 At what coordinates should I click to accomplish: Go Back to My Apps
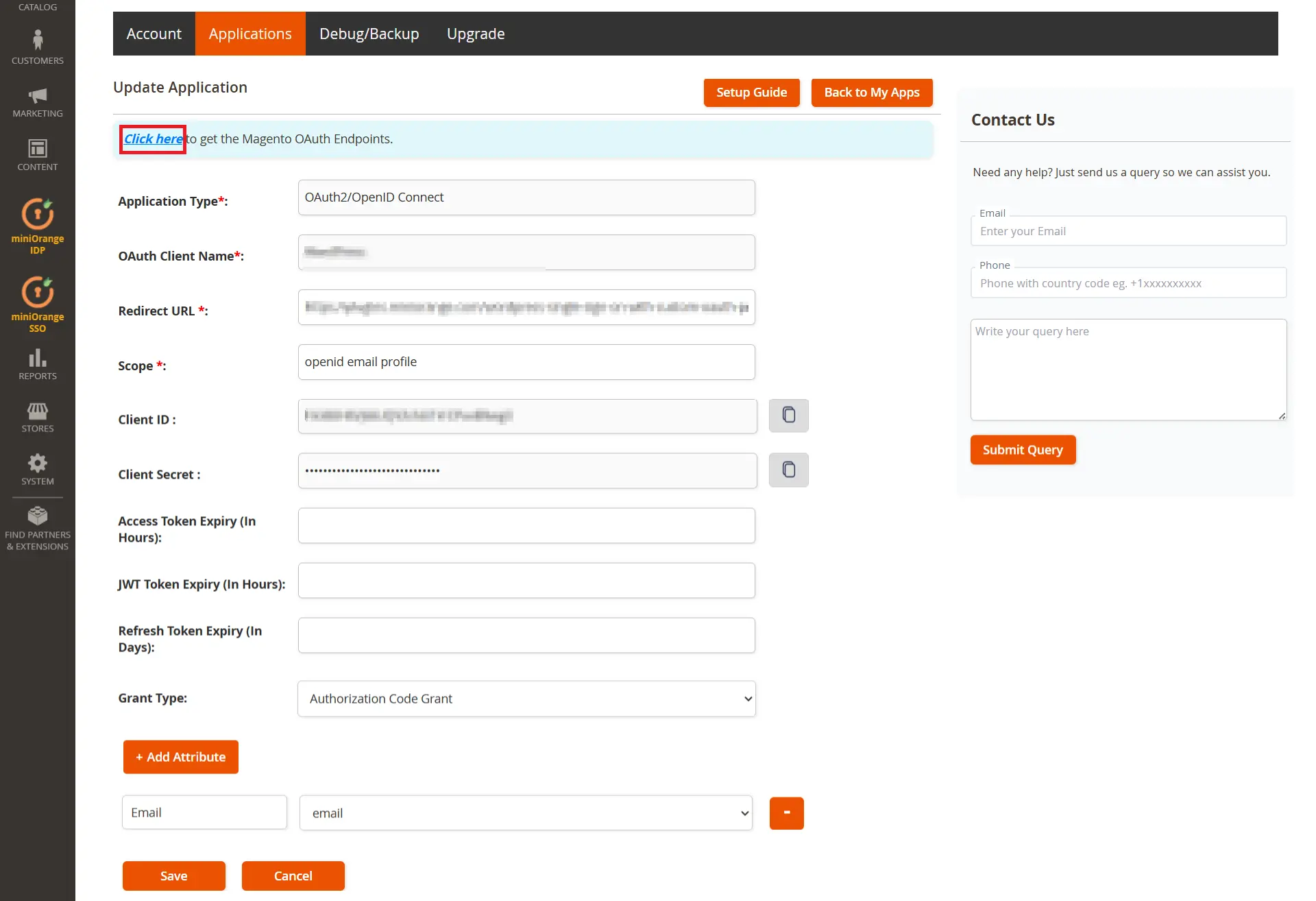pyautogui.click(x=872, y=93)
